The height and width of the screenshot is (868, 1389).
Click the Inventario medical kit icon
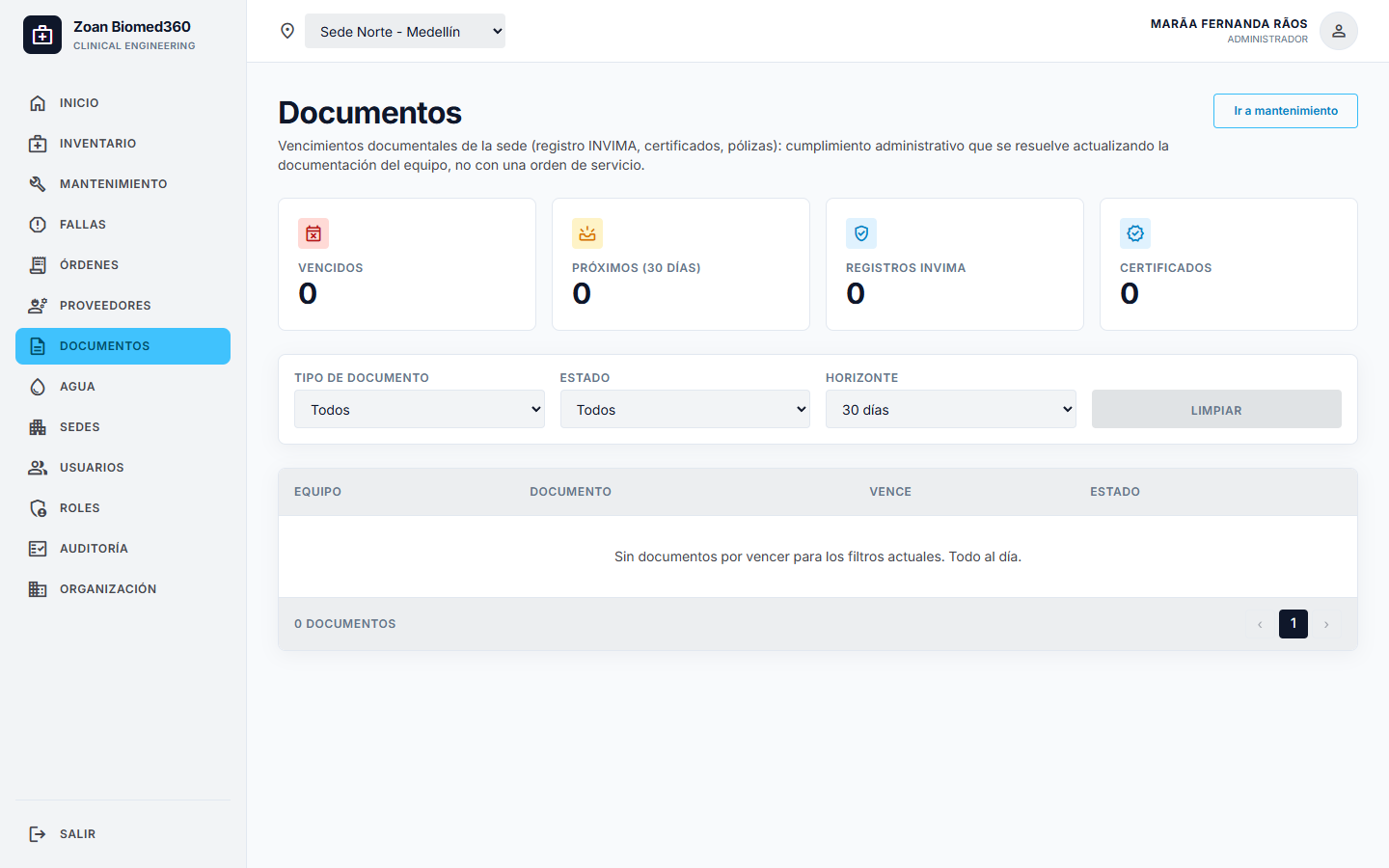[38, 144]
